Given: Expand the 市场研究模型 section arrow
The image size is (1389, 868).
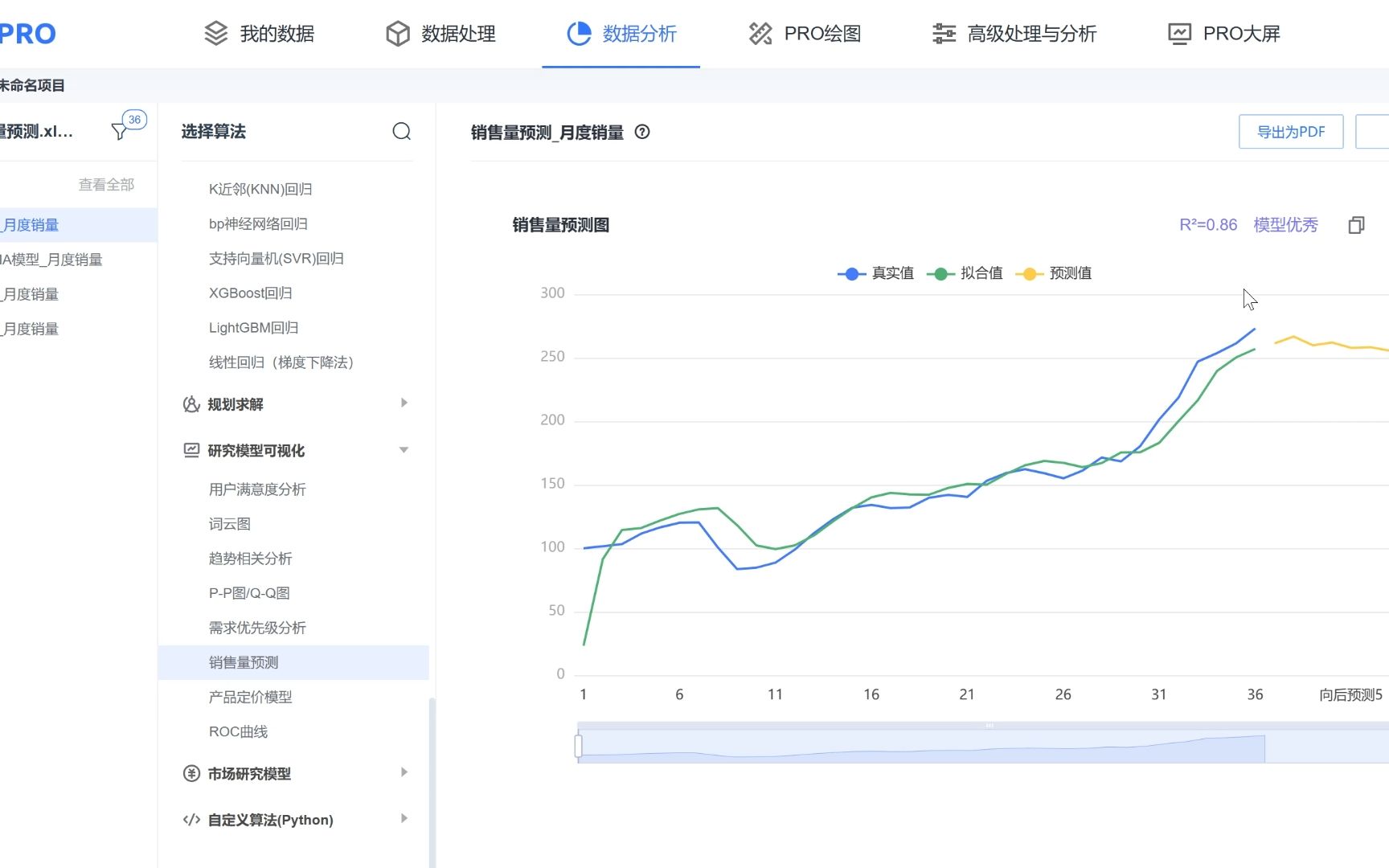Looking at the screenshot, I should 404,772.
